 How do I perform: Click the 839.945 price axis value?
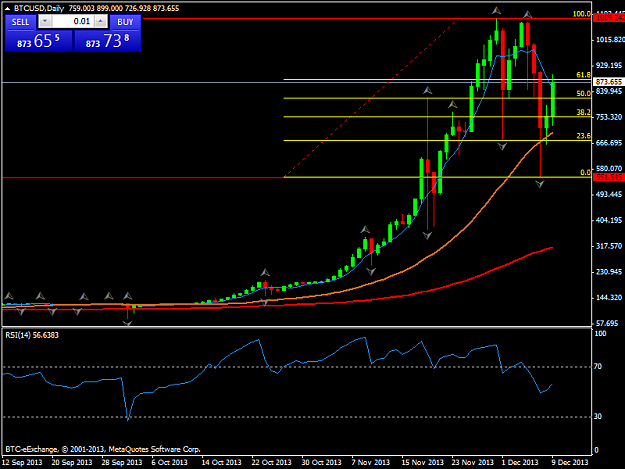coord(610,91)
